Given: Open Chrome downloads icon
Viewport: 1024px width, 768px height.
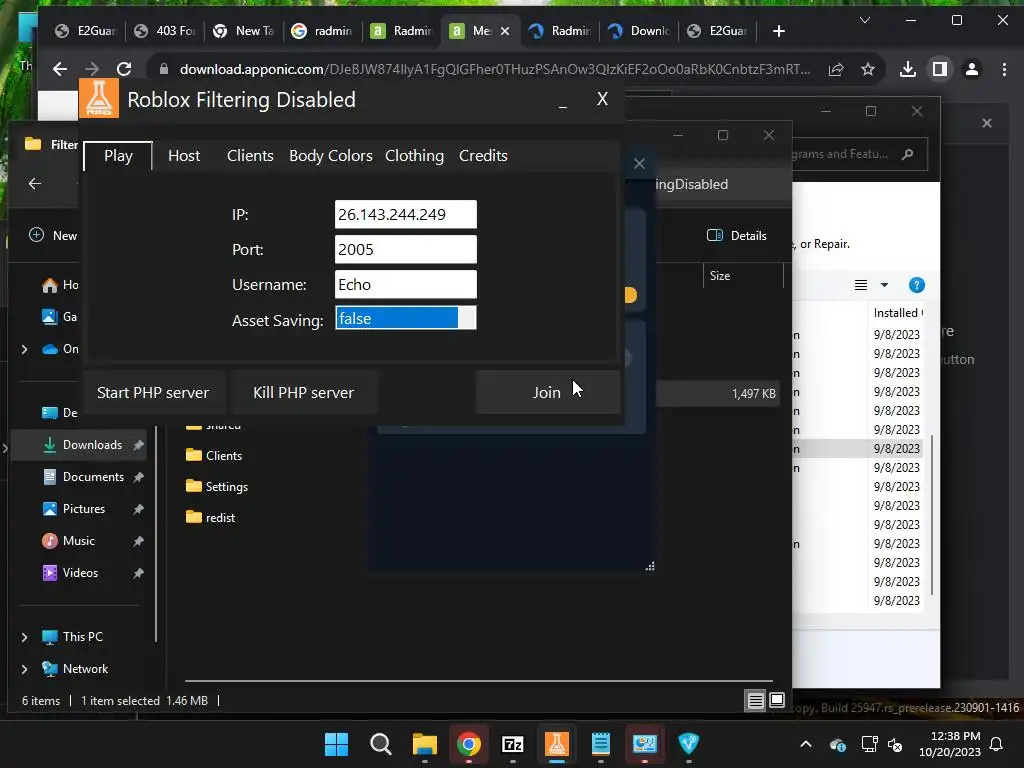Looking at the screenshot, I should (x=908, y=69).
